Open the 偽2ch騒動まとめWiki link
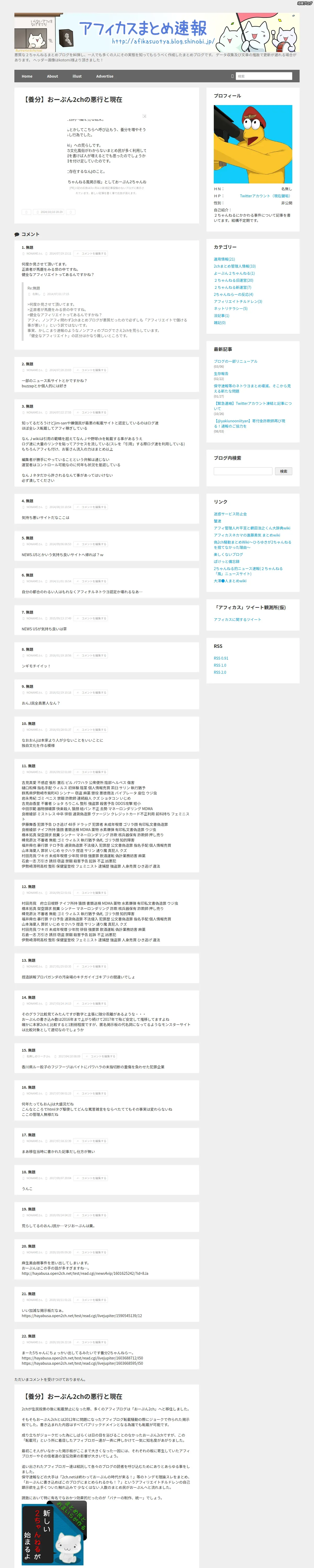This screenshot has width=314, height=1568. pyautogui.click(x=253, y=545)
